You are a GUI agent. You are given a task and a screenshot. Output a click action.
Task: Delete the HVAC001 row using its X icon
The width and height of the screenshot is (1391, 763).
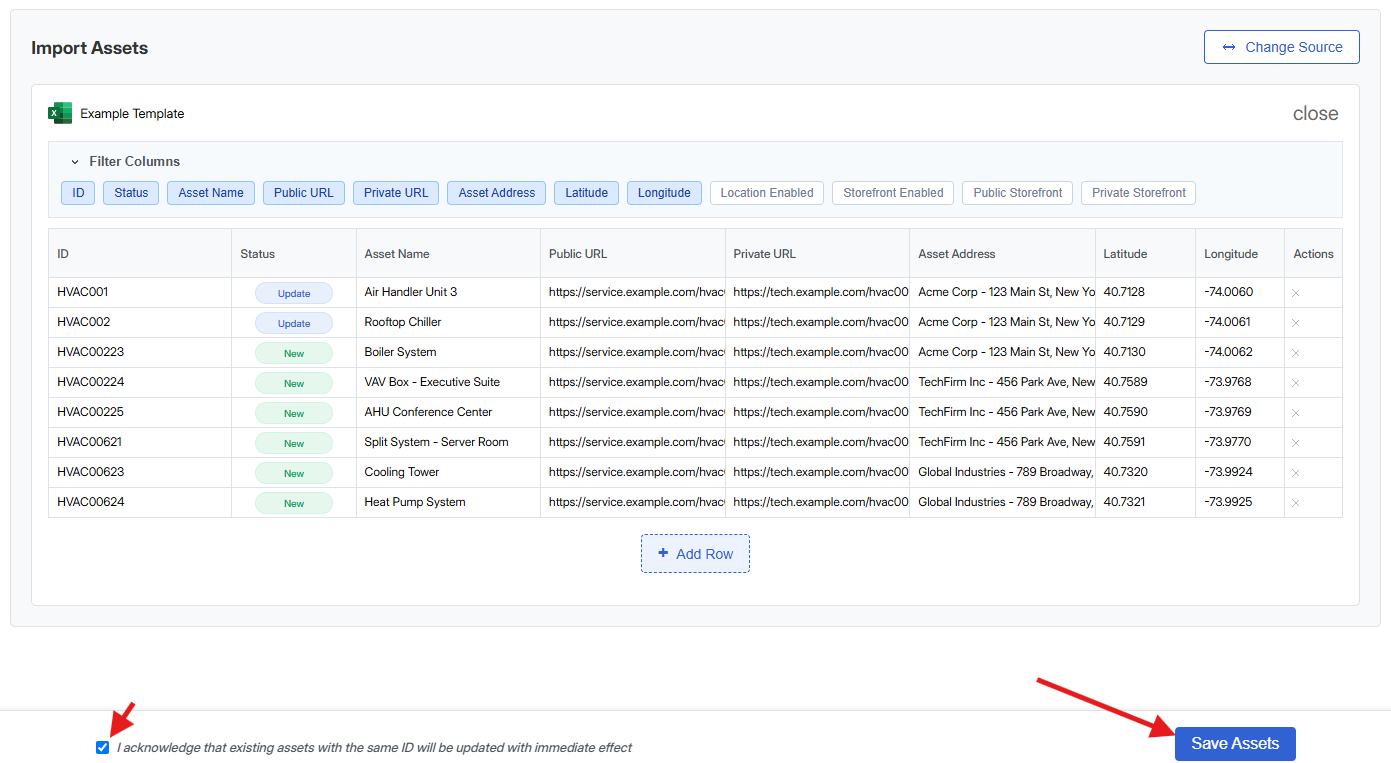(x=1295, y=293)
